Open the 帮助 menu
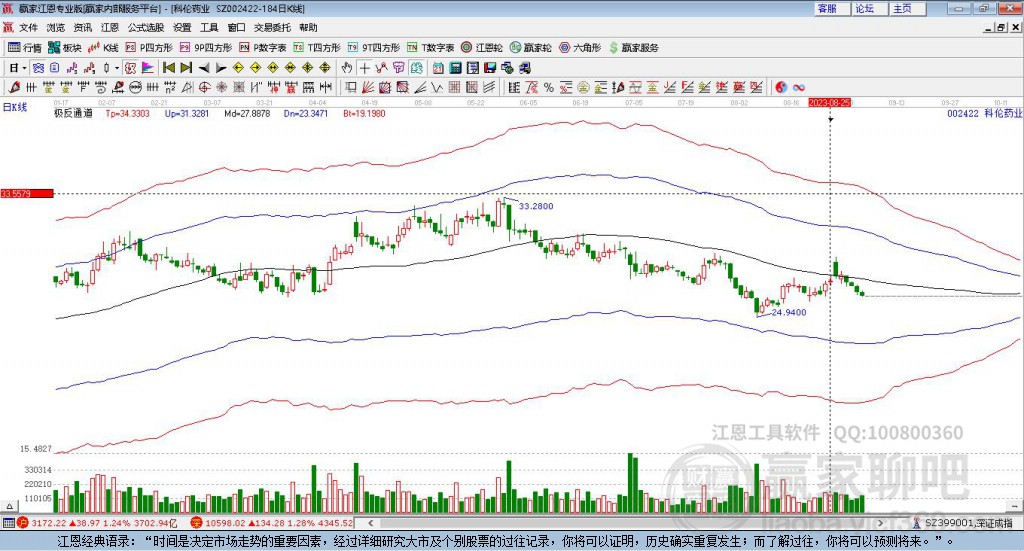This screenshot has width=1024, height=551. [308, 27]
